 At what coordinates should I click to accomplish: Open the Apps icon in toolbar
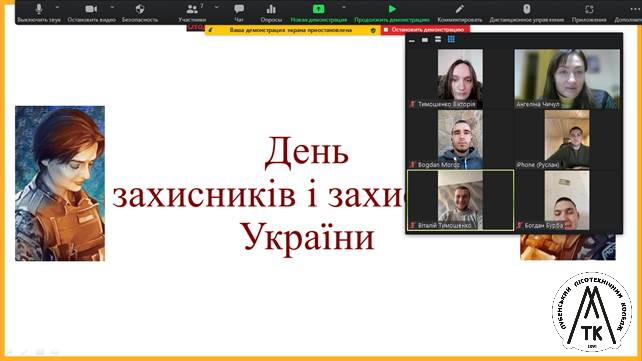tap(589, 12)
